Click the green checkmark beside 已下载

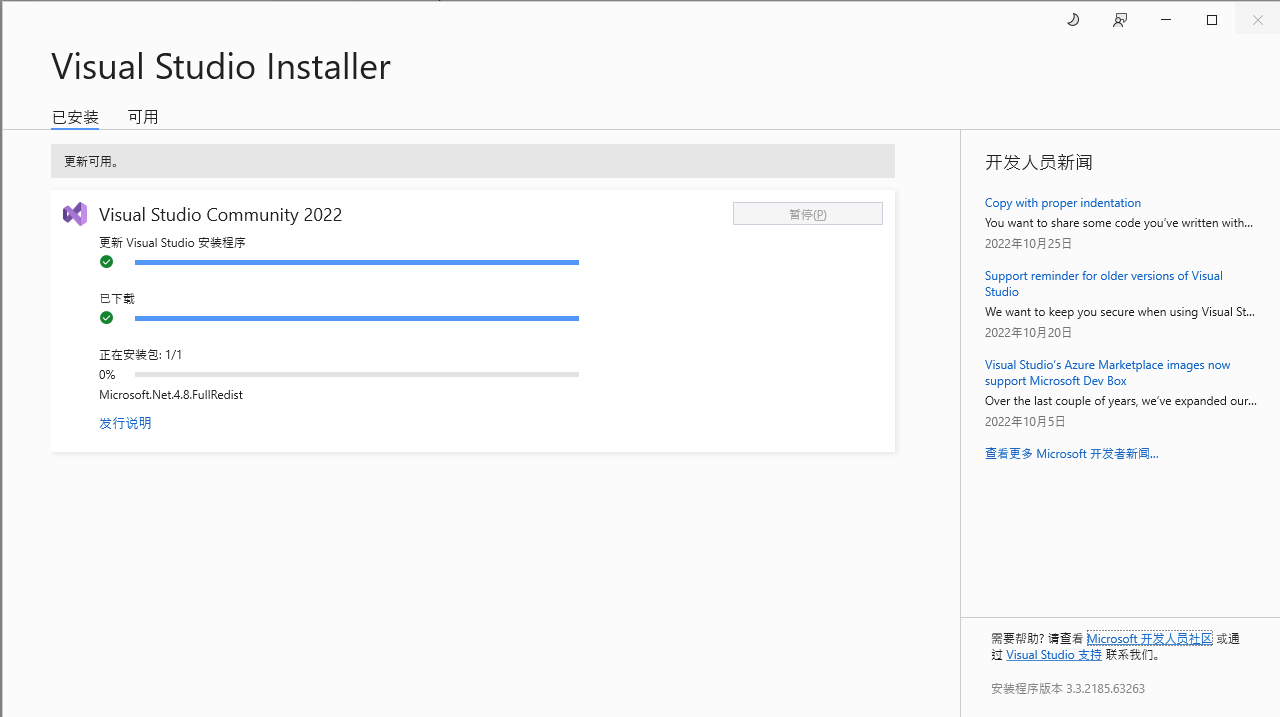(x=106, y=317)
